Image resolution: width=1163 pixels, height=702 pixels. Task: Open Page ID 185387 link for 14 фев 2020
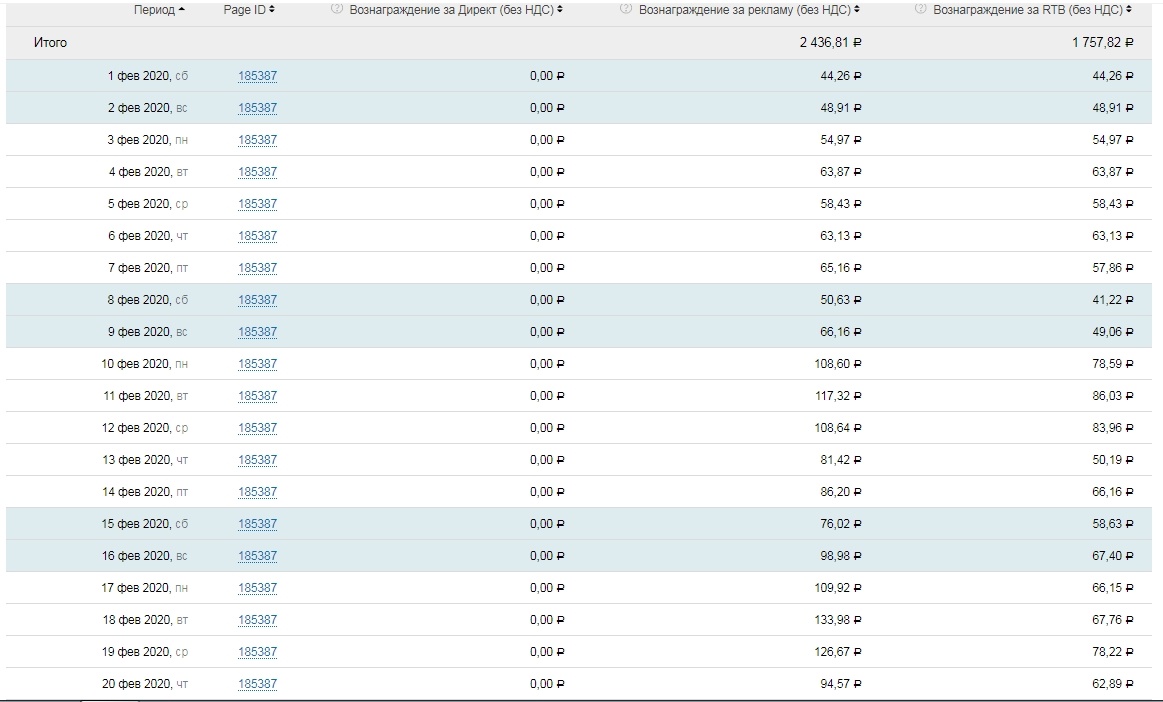(257, 491)
